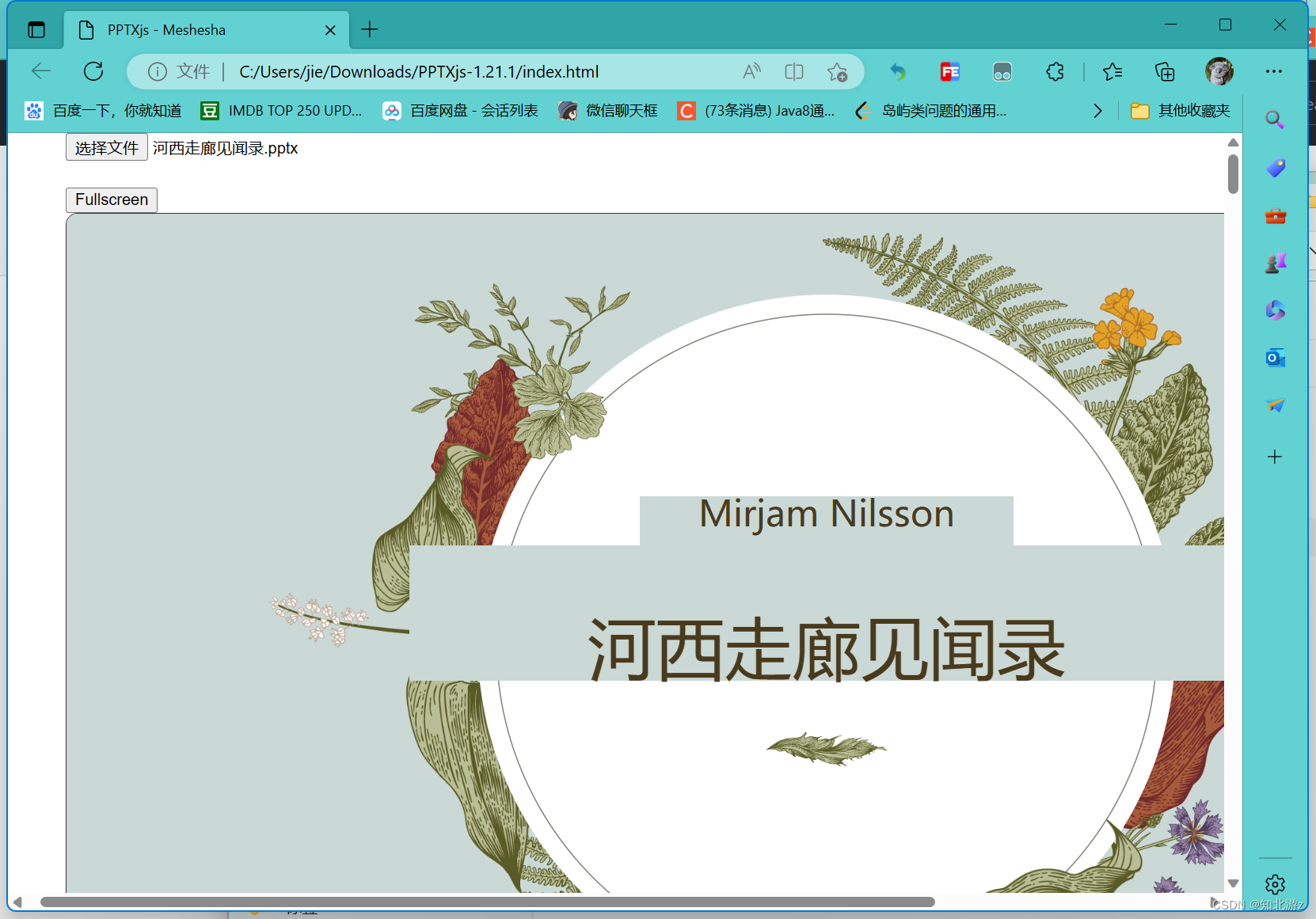Open the tab actions menu icon
The width and height of the screenshot is (1316, 919).
coord(36,30)
